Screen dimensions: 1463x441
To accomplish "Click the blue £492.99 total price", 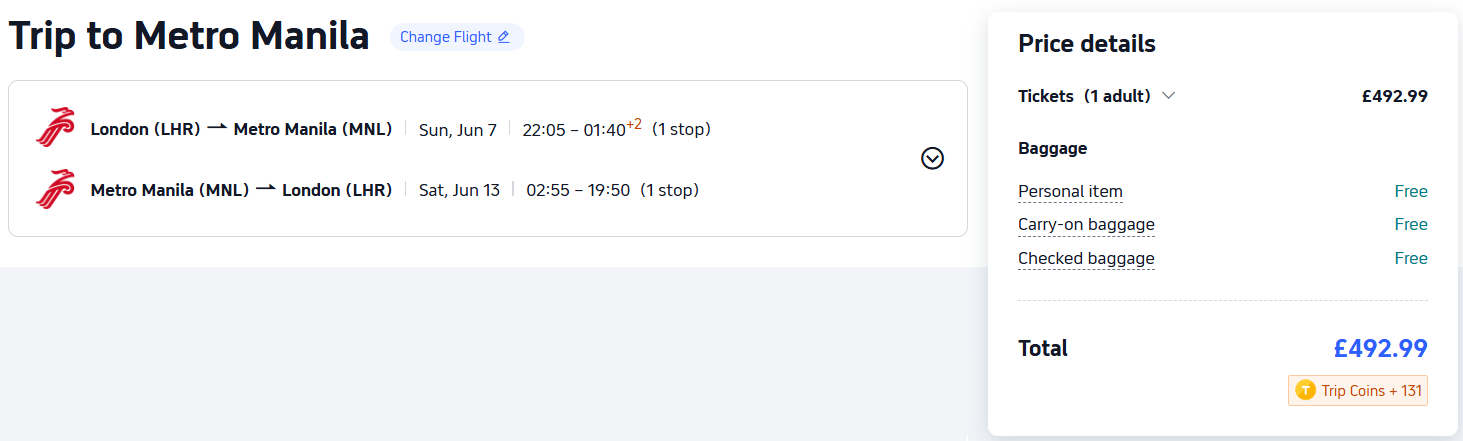I will coord(1380,348).
